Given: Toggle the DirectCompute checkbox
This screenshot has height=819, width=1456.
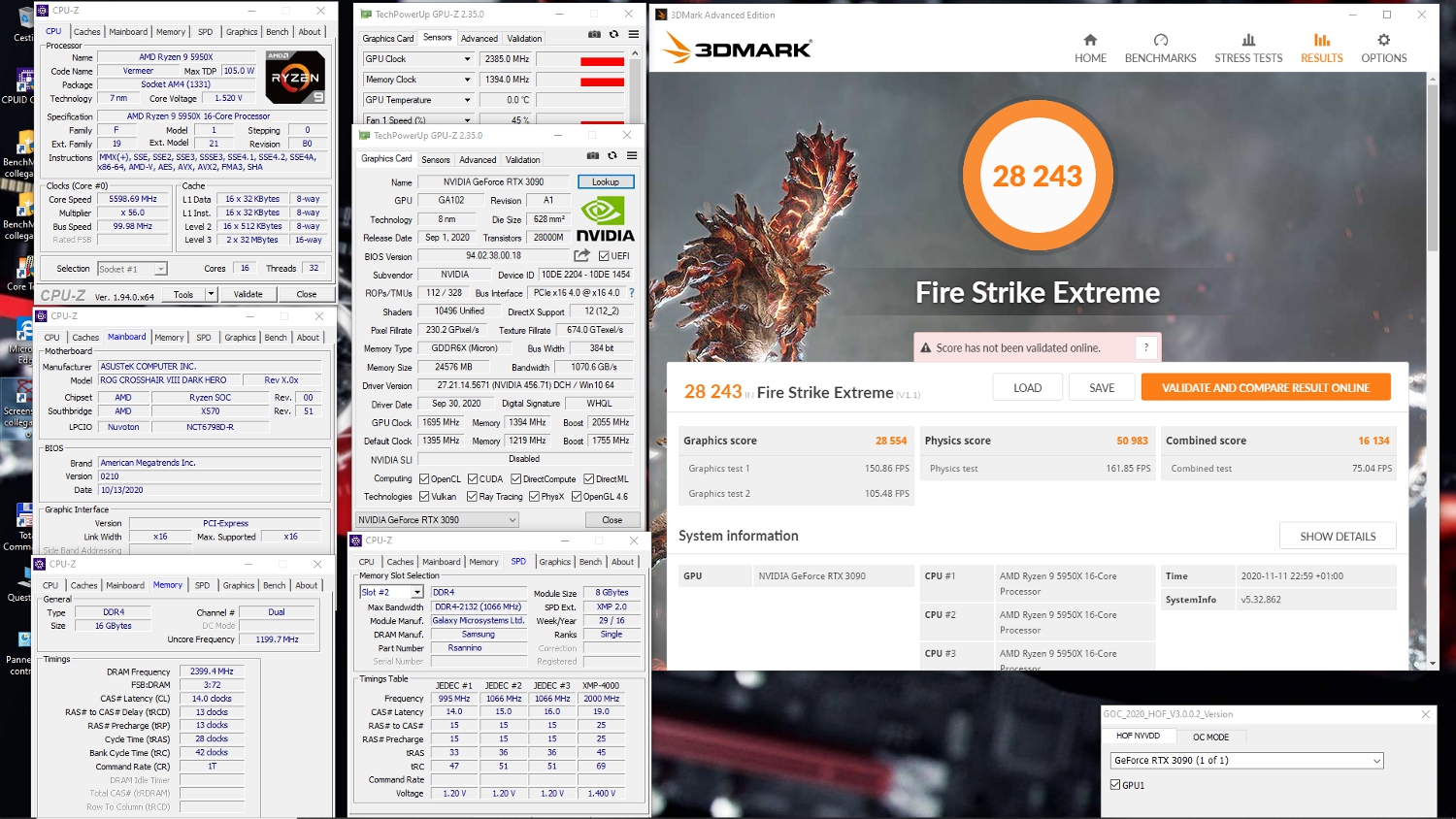Looking at the screenshot, I should [x=515, y=478].
